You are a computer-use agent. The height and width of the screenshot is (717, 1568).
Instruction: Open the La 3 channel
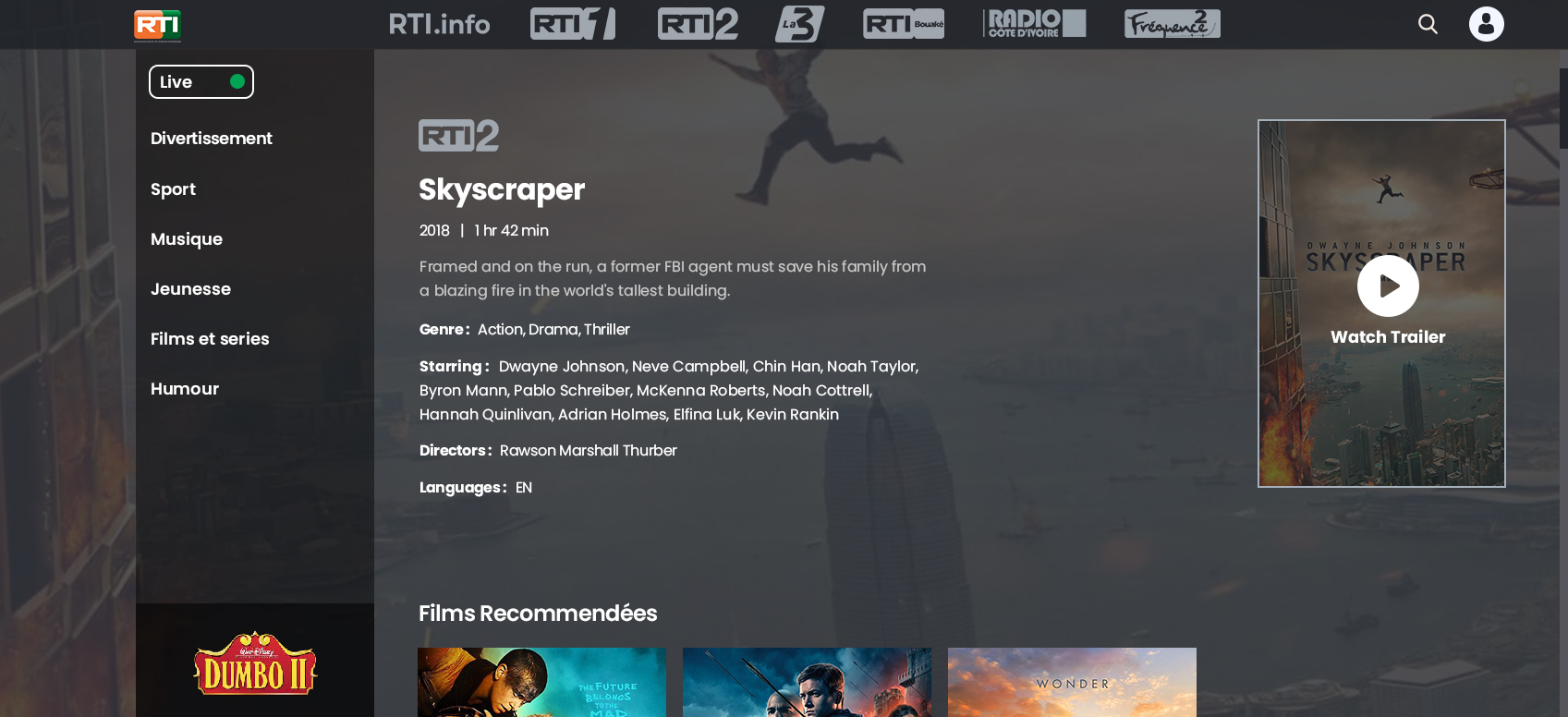click(x=800, y=24)
